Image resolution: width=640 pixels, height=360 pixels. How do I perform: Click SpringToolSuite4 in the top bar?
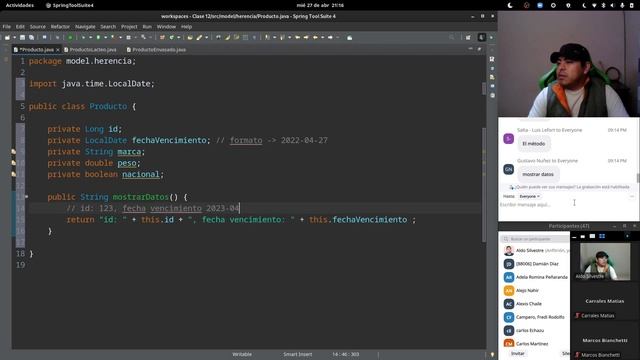click(x=69, y=5)
